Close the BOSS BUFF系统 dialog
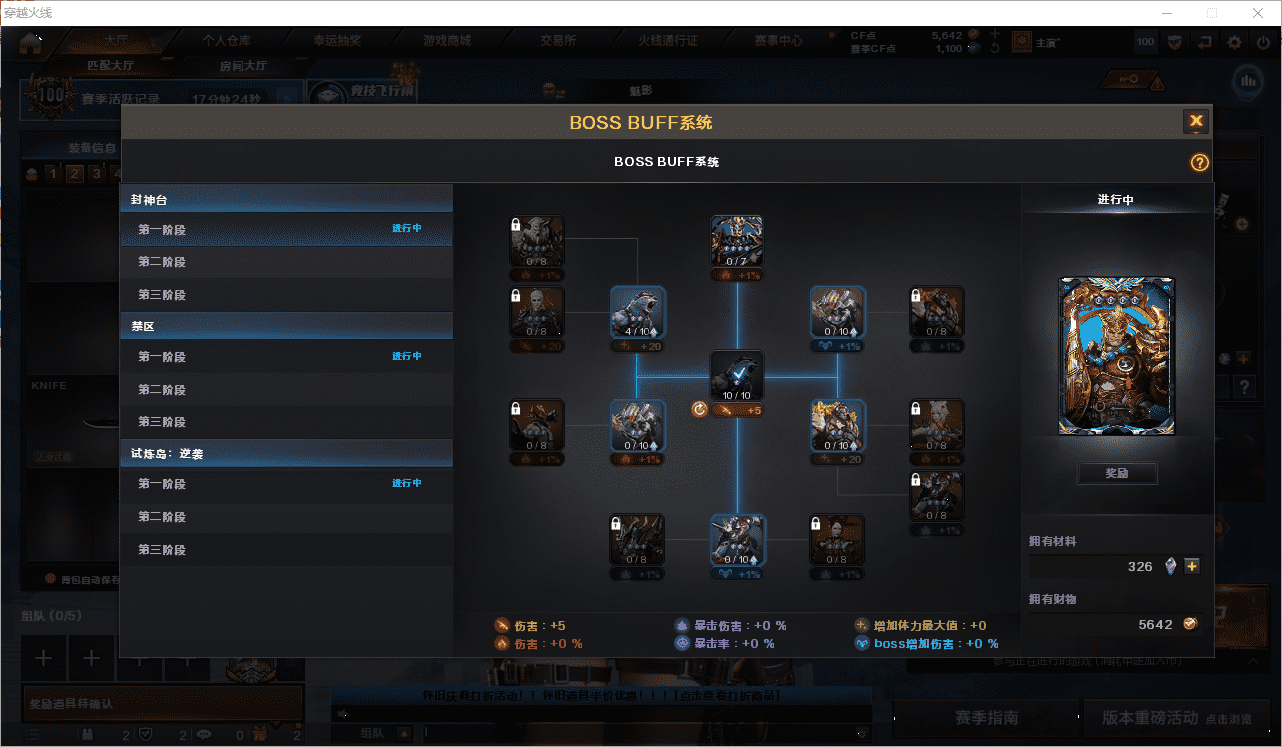1282x747 pixels. pos(1196,122)
